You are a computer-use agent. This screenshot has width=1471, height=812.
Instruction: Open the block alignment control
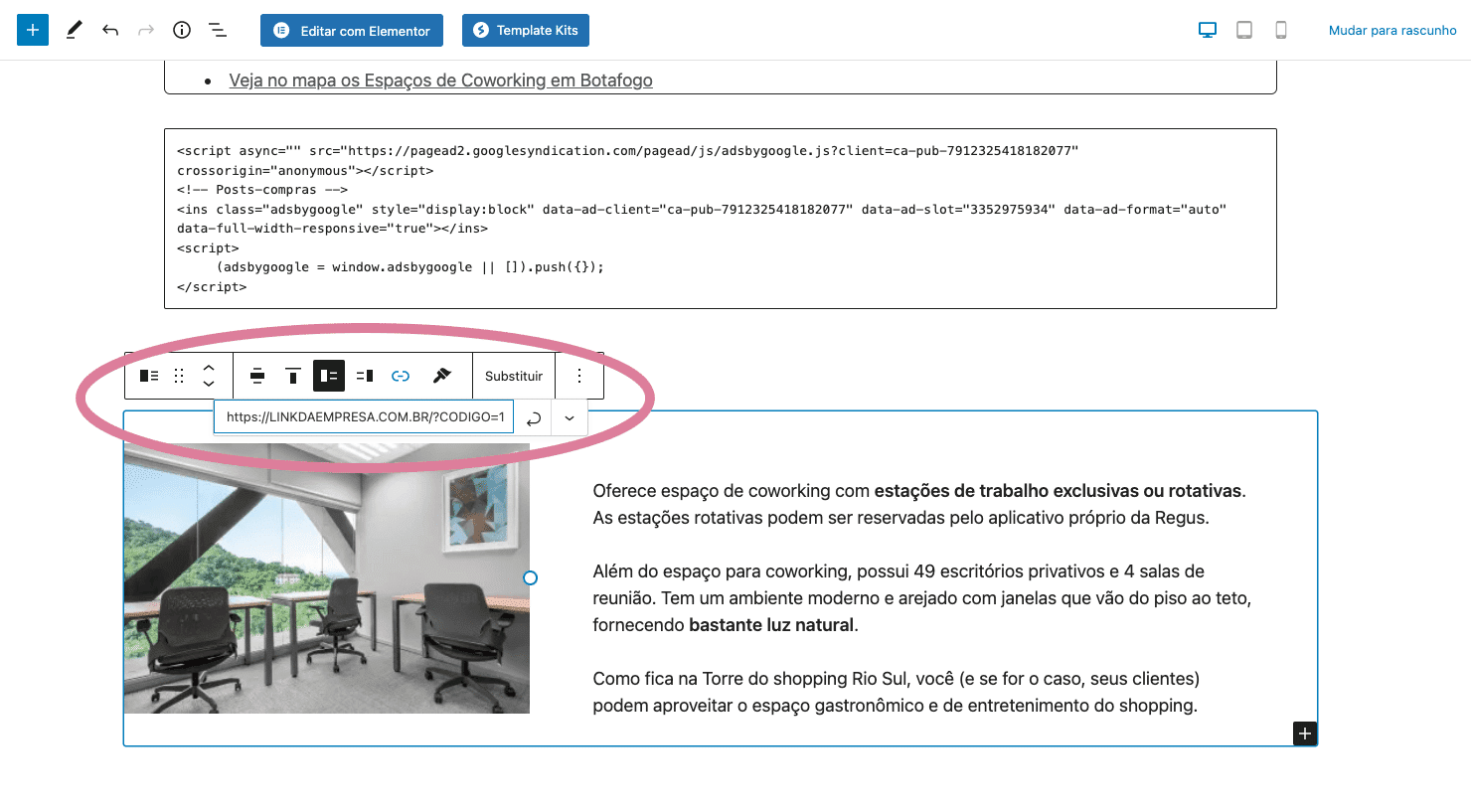(257, 376)
